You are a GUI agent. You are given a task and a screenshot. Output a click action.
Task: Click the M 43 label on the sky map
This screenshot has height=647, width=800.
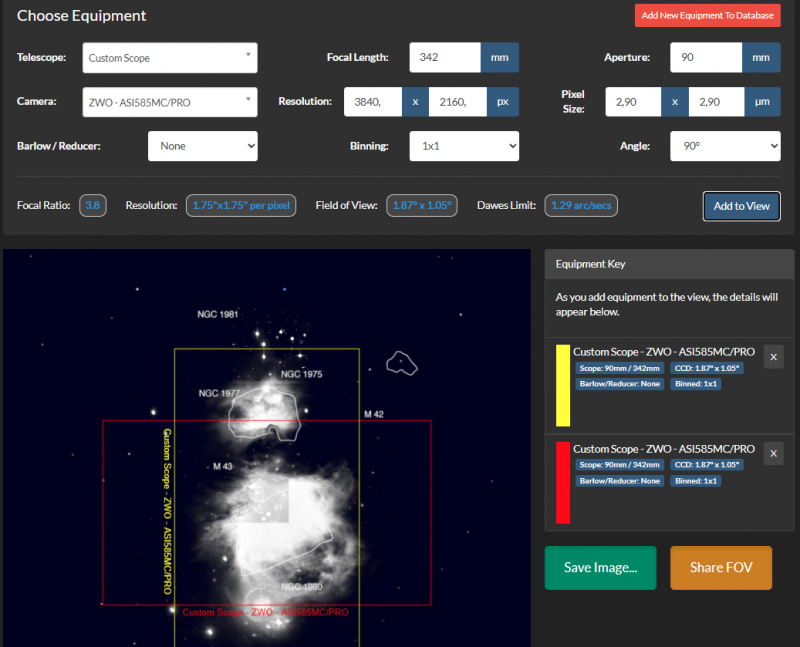coord(222,466)
